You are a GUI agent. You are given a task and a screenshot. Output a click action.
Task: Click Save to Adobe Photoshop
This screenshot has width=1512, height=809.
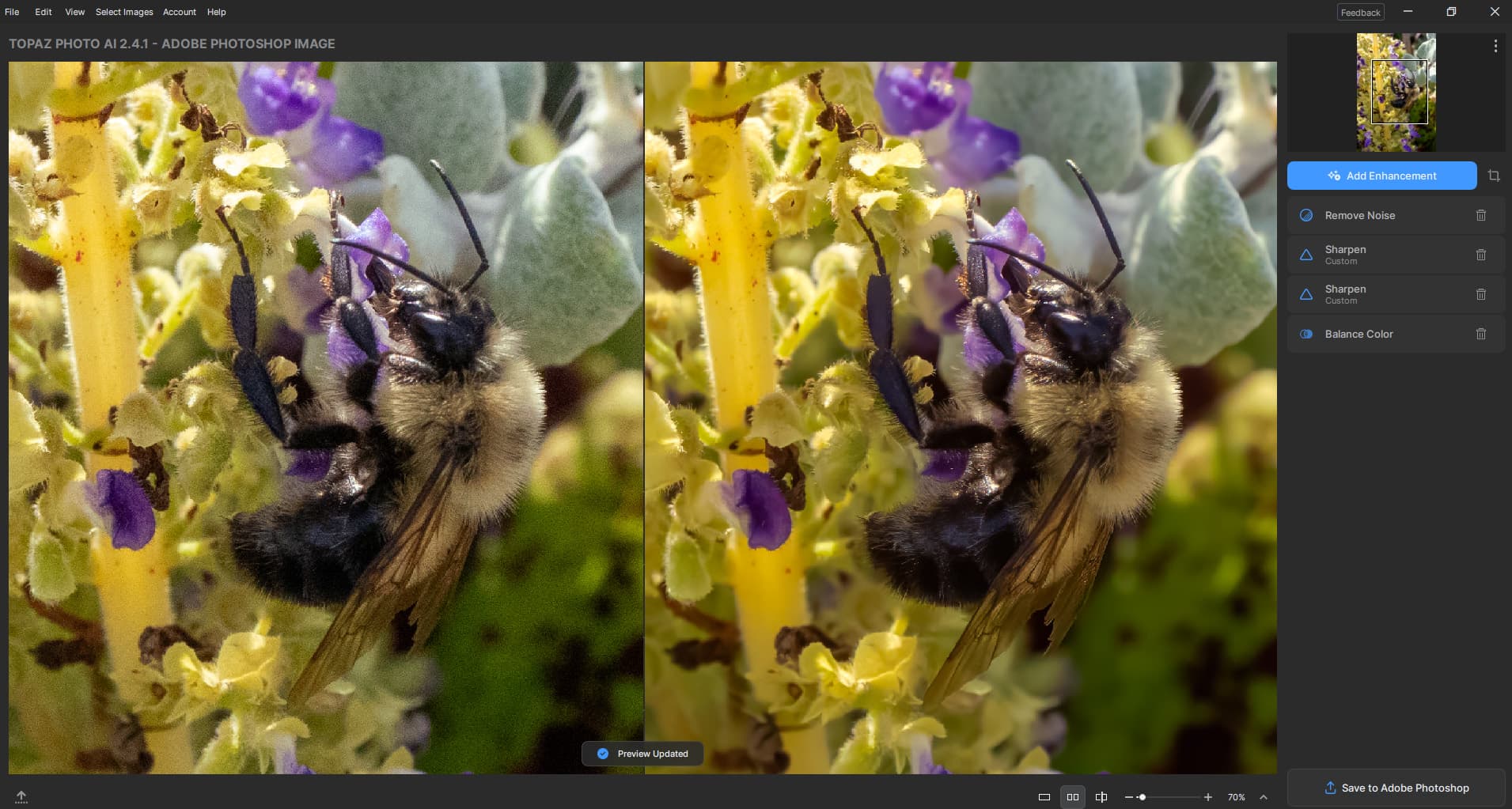coord(1396,788)
